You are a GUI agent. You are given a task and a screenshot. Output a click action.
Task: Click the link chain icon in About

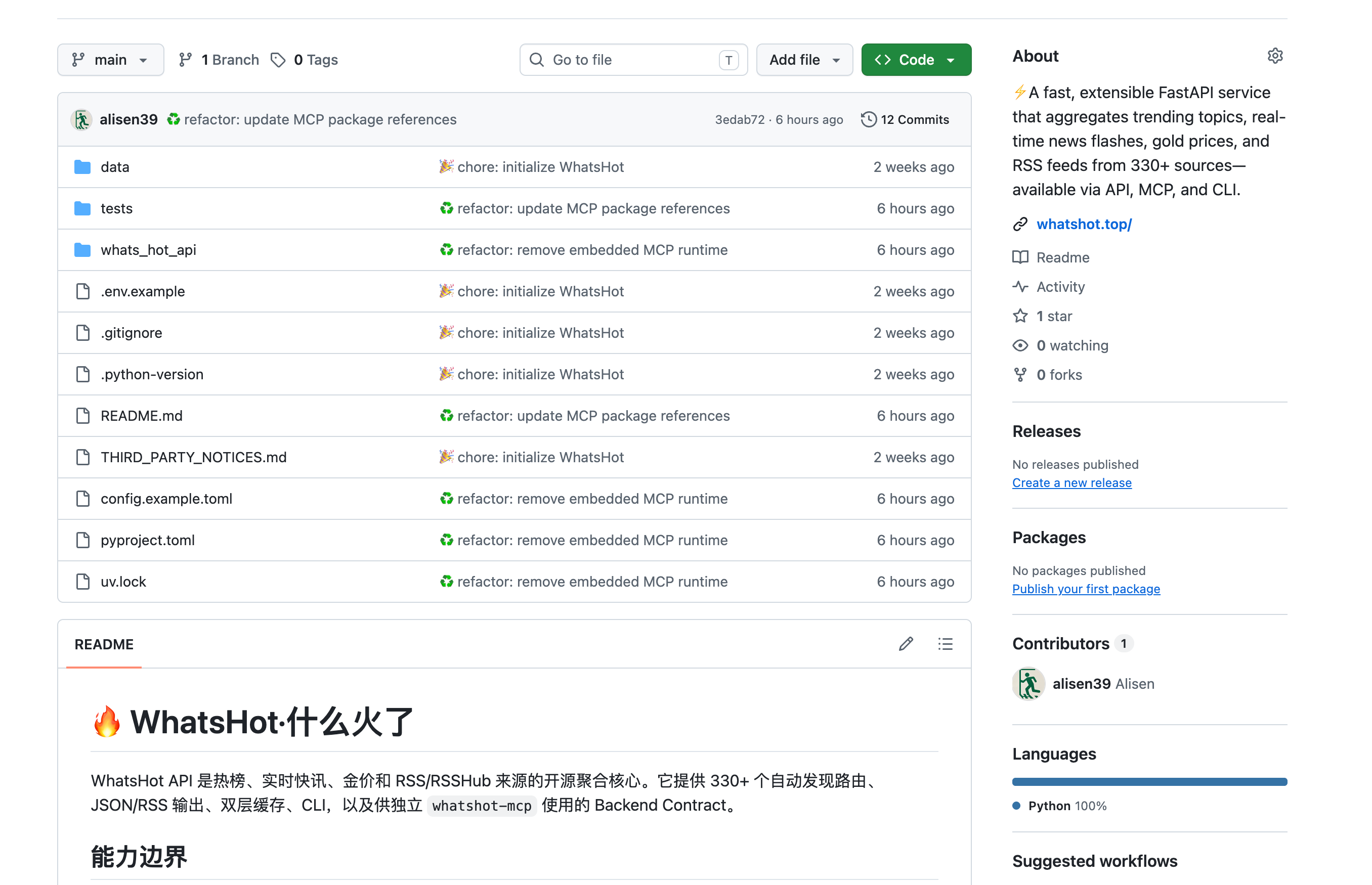pos(1020,224)
